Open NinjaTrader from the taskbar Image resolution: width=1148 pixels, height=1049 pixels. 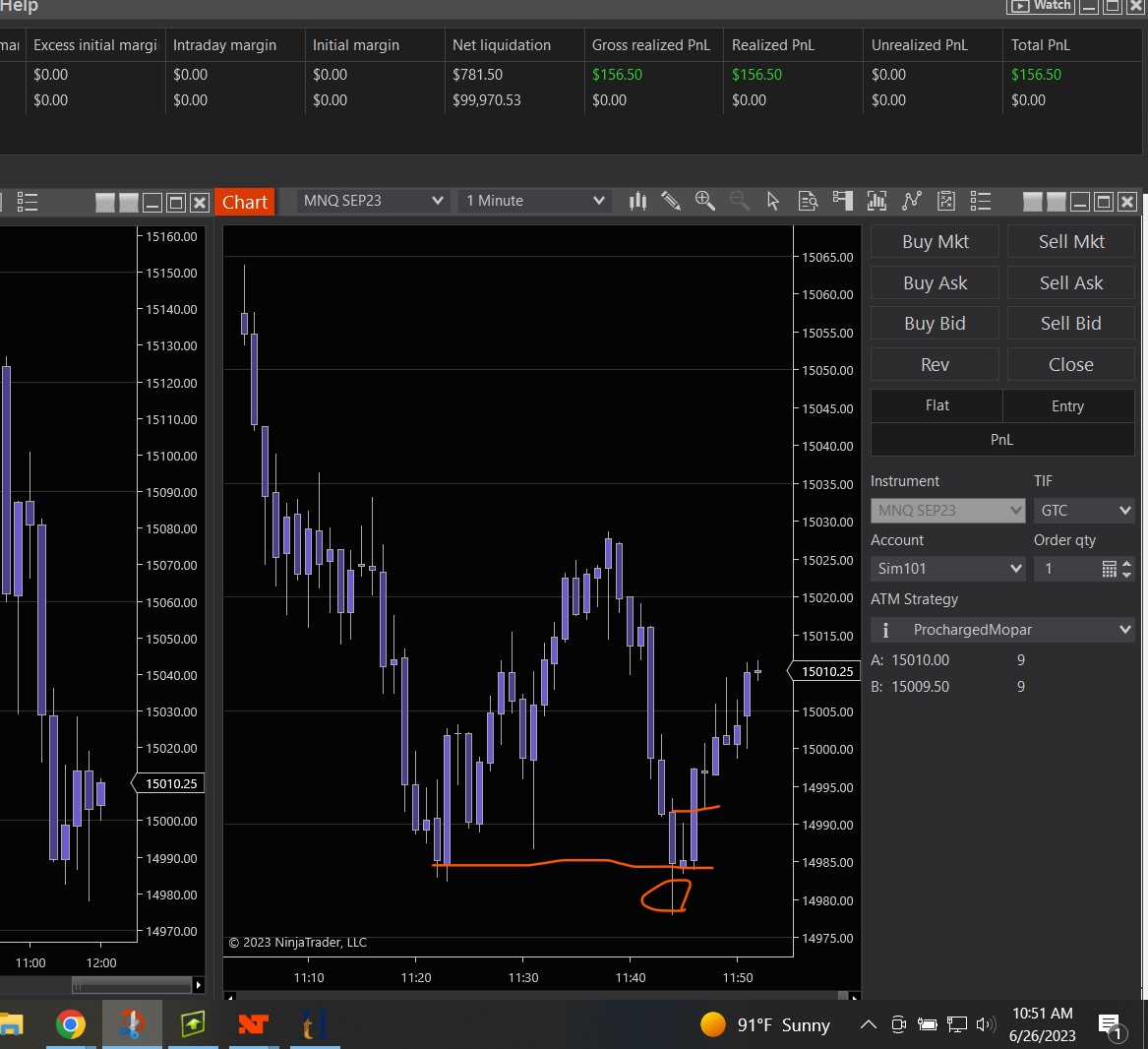[253, 1024]
